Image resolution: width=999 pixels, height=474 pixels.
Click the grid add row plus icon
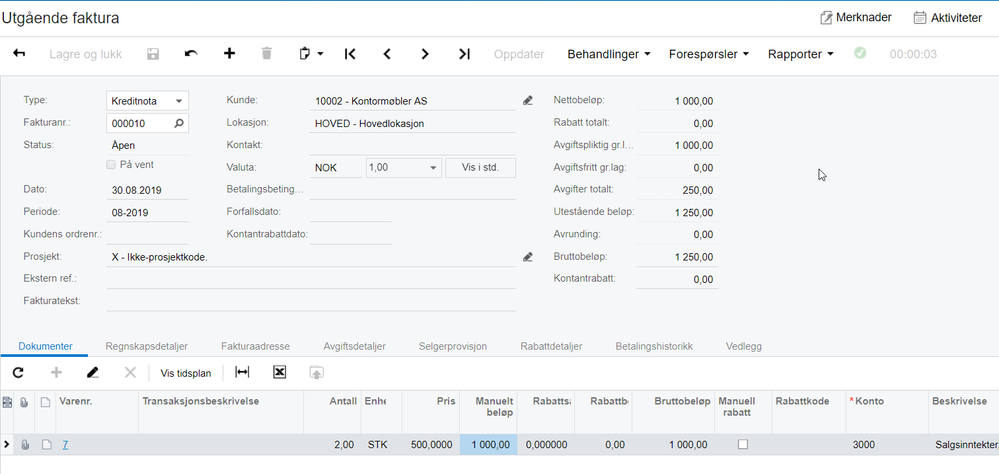(x=56, y=373)
